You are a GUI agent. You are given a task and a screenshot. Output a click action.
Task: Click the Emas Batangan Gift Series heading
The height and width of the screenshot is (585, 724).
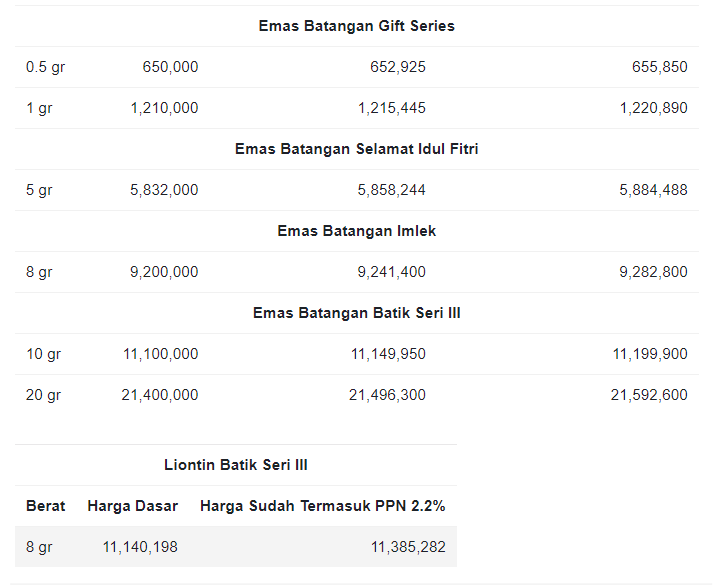point(356,26)
